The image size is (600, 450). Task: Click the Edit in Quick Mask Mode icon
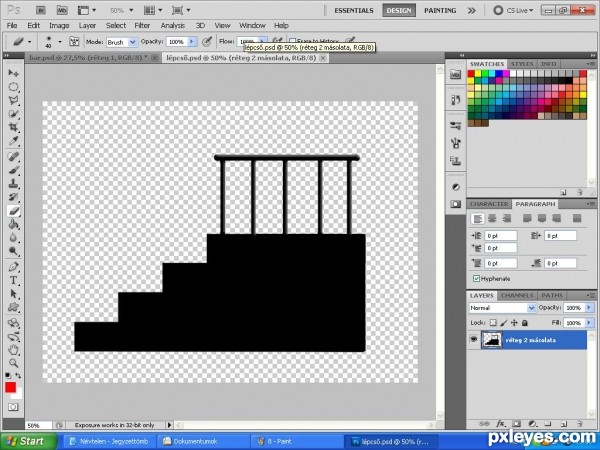13,407
